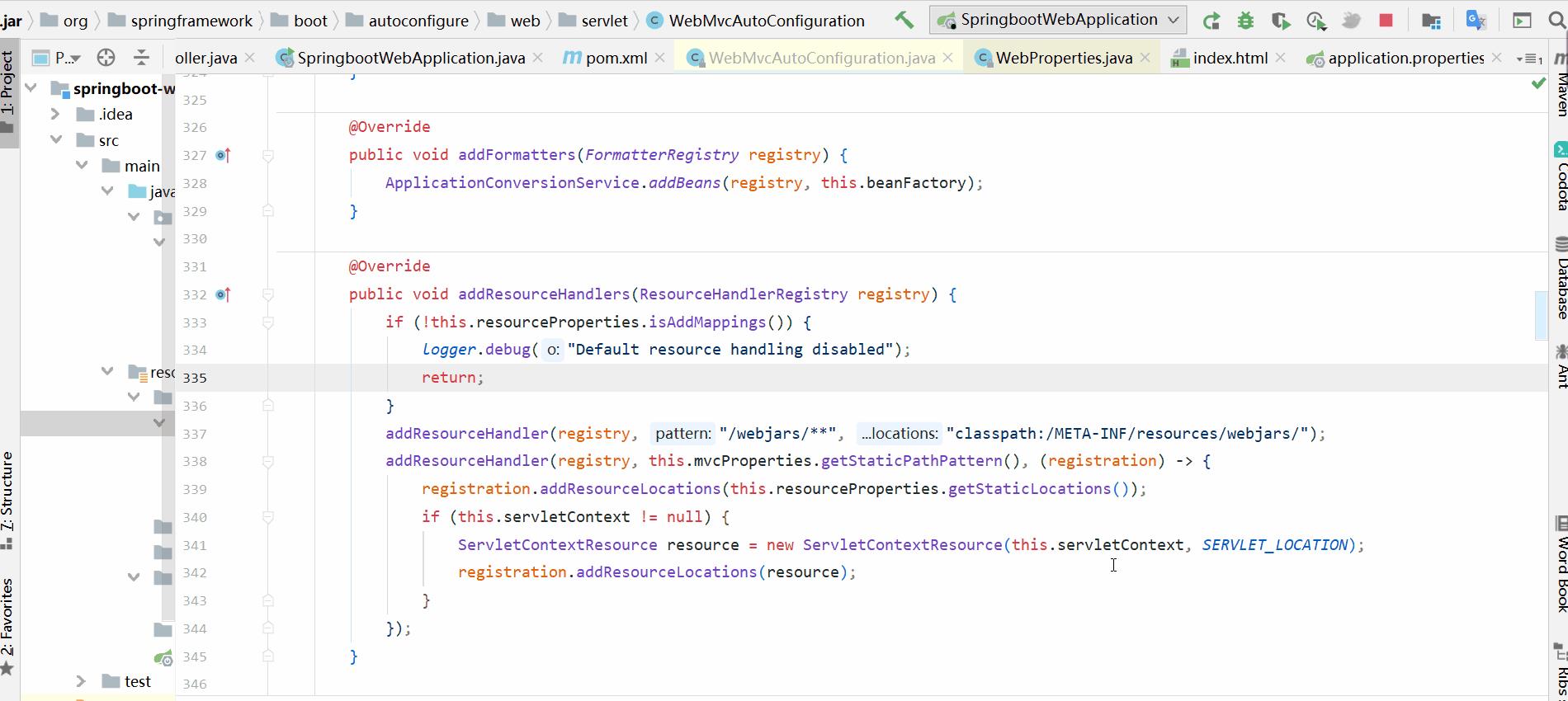Click the override gutter icon on line 327

[223, 155]
